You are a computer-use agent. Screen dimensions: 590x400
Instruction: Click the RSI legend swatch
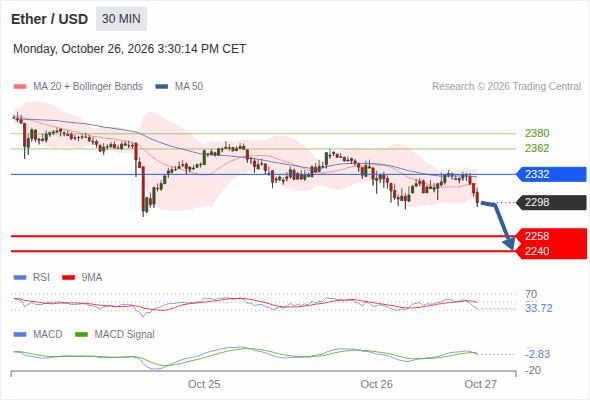click(20, 278)
